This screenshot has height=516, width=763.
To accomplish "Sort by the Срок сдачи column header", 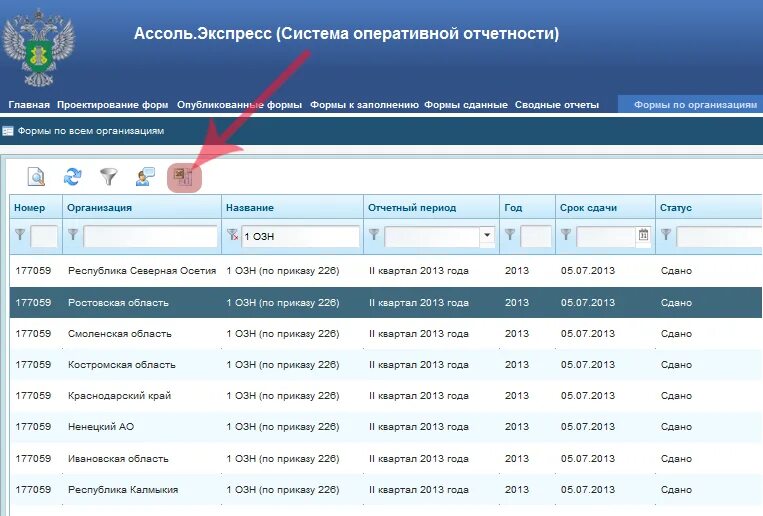I will pyautogui.click(x=605, y=207).
